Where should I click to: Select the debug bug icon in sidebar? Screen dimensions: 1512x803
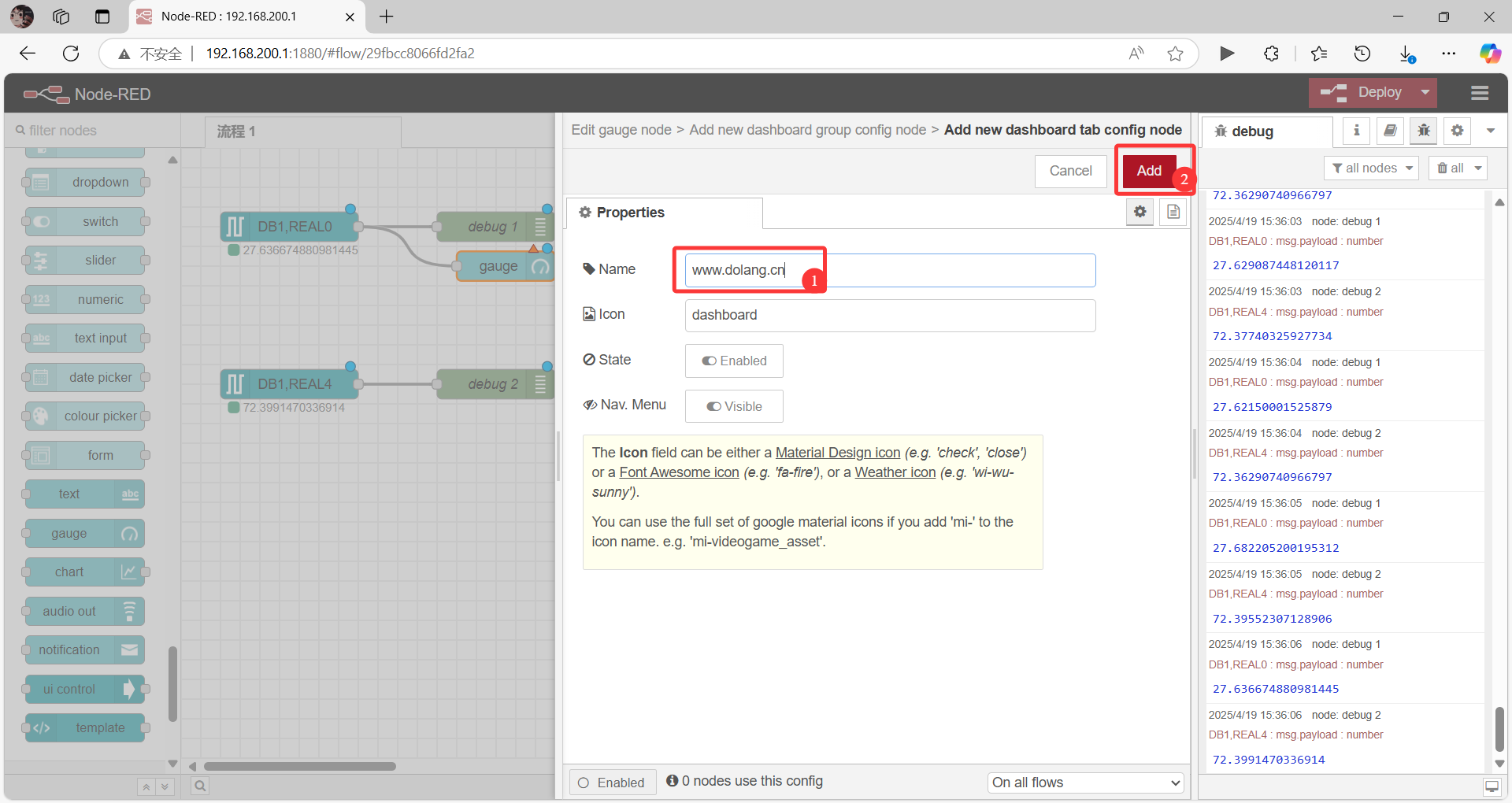coord(1423,131)
